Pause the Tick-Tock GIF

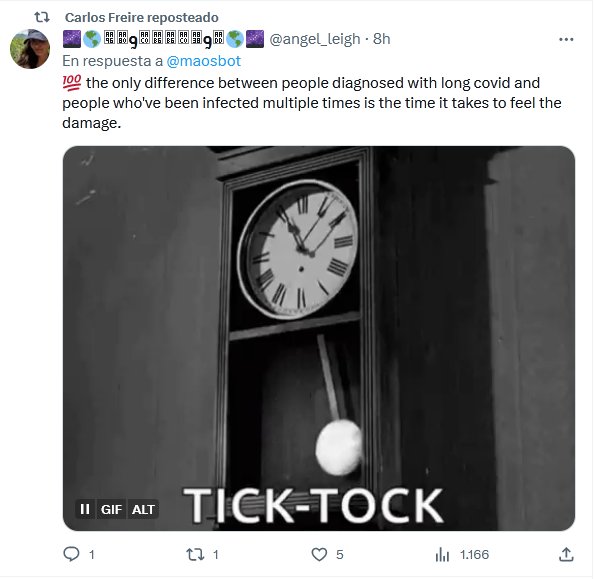tap(85, 509)
